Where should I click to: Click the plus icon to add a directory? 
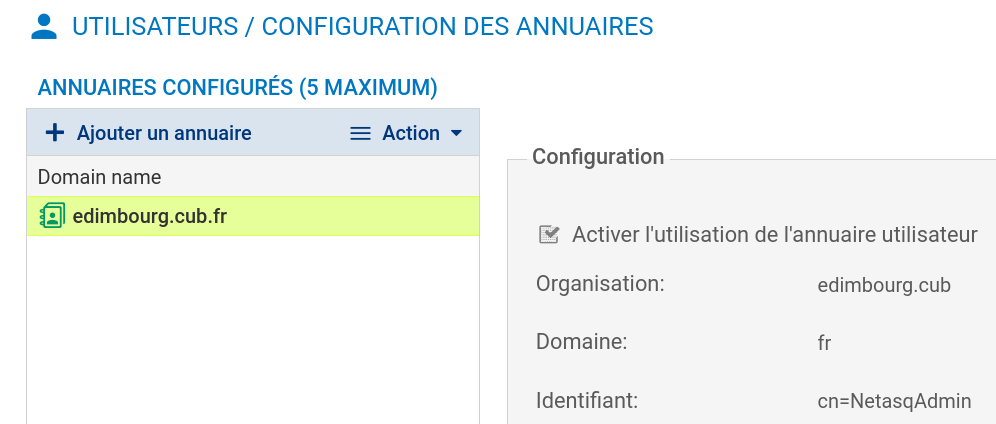pos(55,133)
